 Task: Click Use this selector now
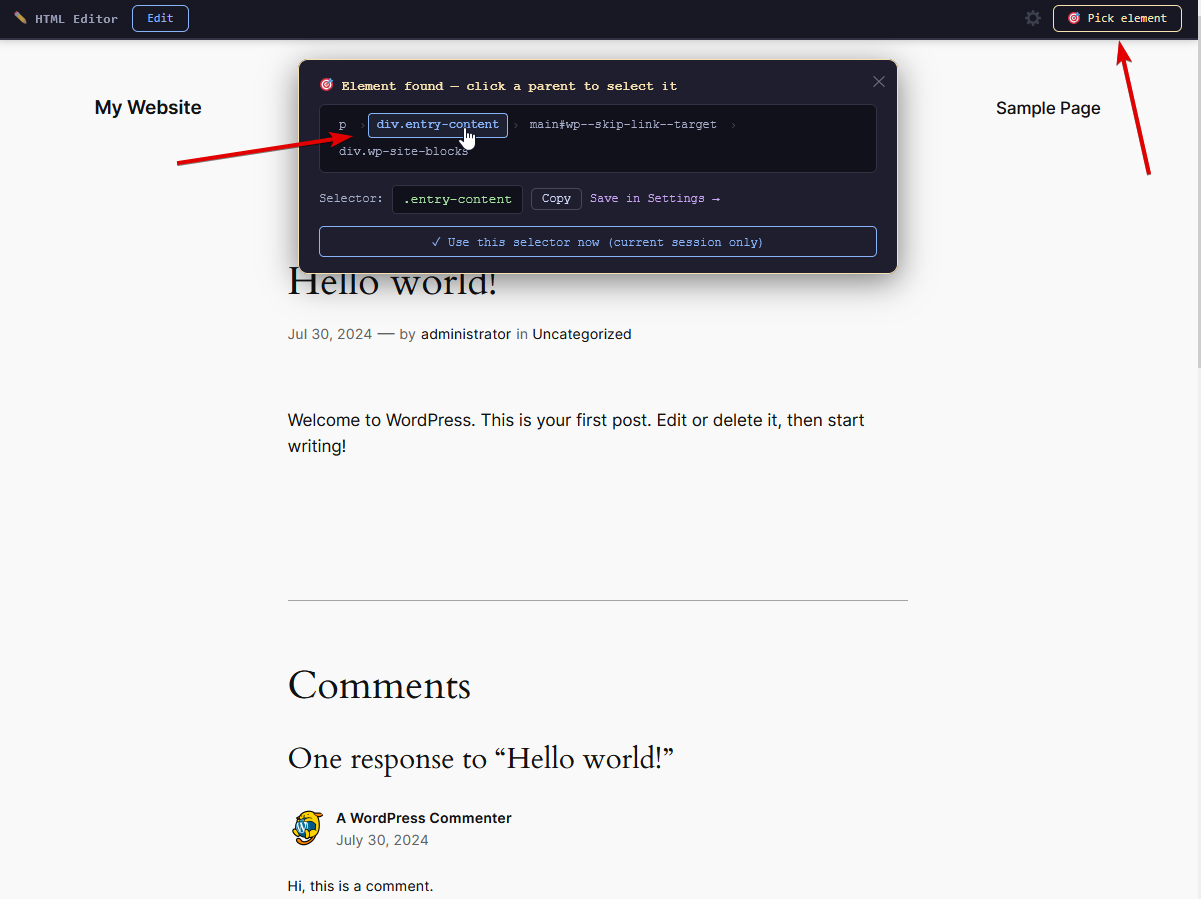tap(597, 241)
